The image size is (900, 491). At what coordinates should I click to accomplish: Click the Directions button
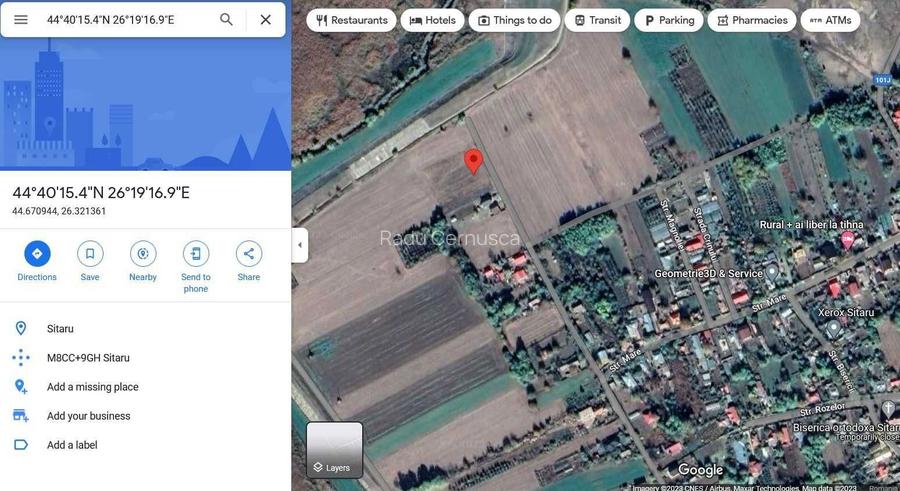pyautogui.click(x=37, y=254)
